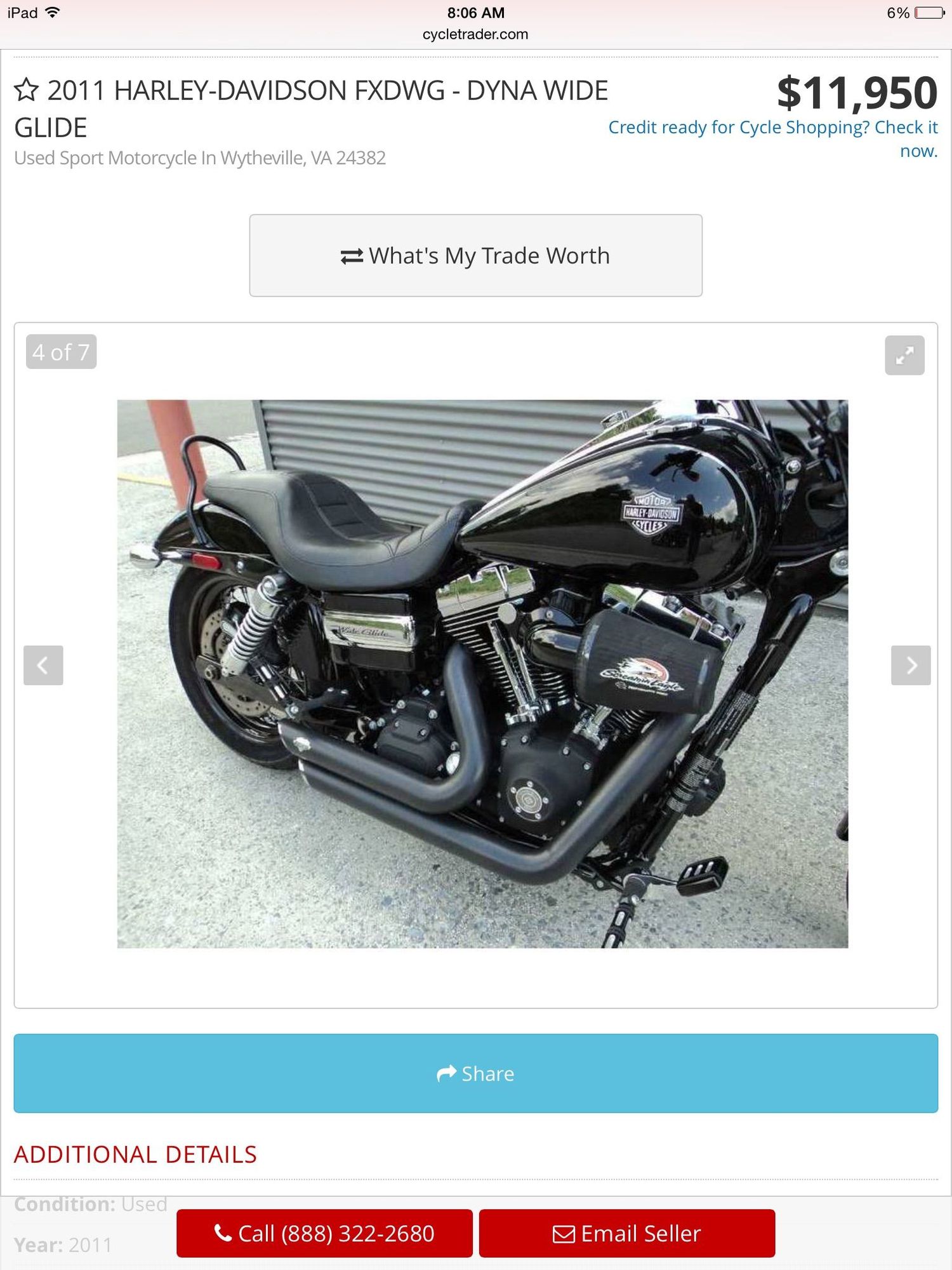Screen dimensions: 952x1270
Task: Email Seller via red button
Action: tap(627, 1233)
